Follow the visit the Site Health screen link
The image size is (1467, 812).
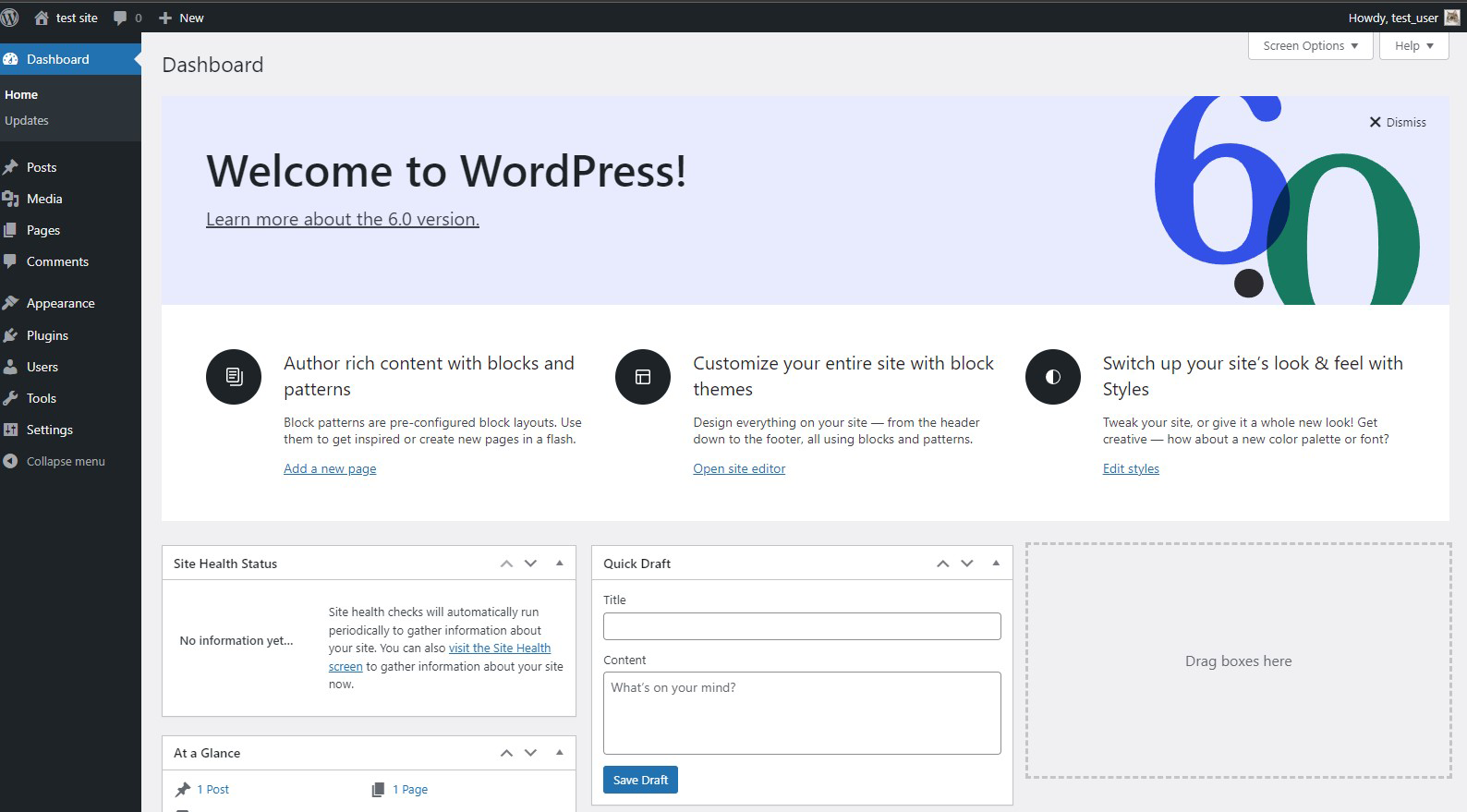click(500, 648)
